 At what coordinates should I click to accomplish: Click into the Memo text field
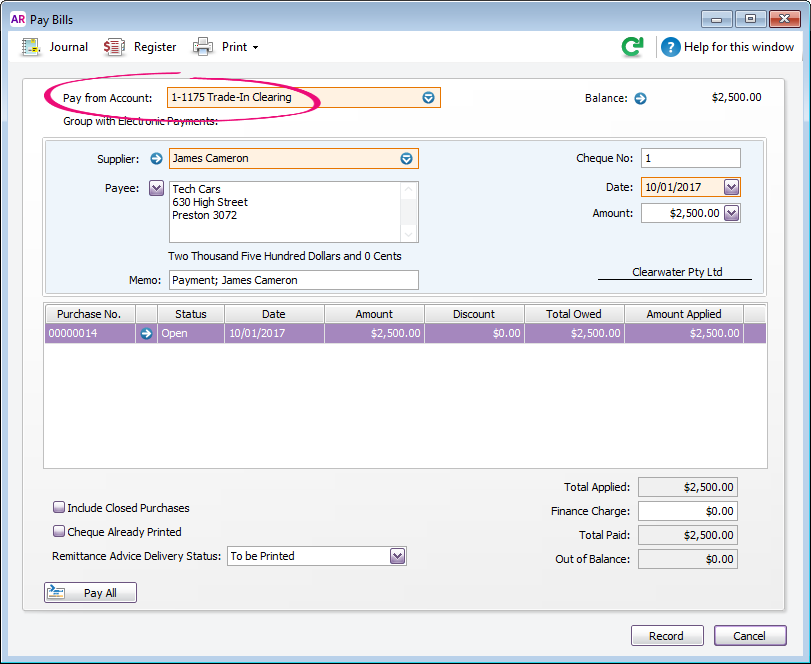[293, 280]
